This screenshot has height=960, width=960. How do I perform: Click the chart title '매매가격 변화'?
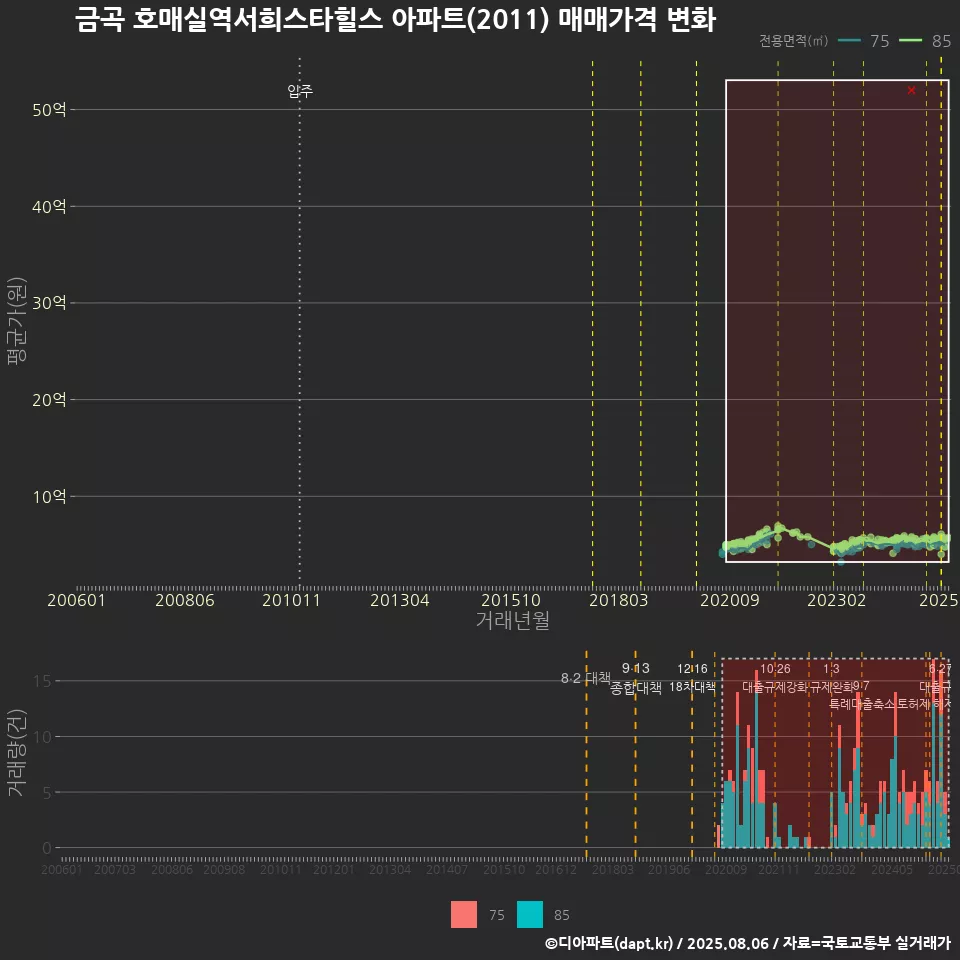[637, 20]
